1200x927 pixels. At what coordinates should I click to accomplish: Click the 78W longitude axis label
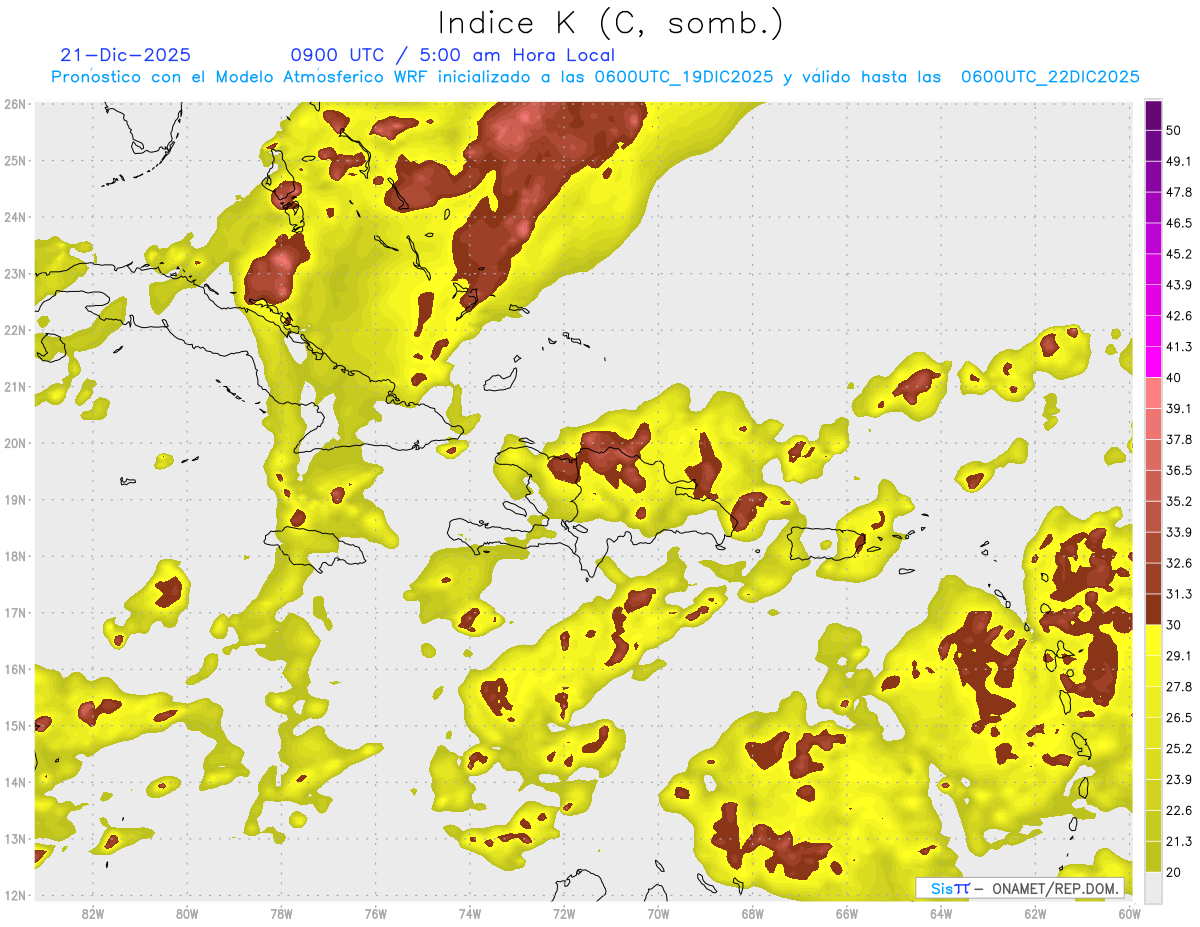tap(281, 914)
